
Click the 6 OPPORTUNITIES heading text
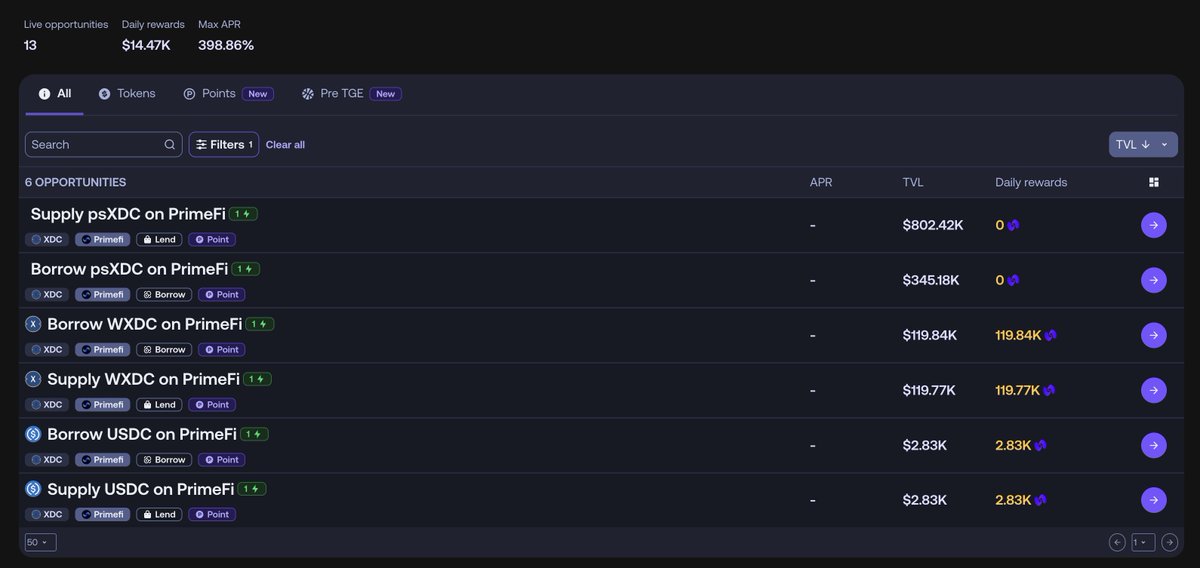(76, 182)
